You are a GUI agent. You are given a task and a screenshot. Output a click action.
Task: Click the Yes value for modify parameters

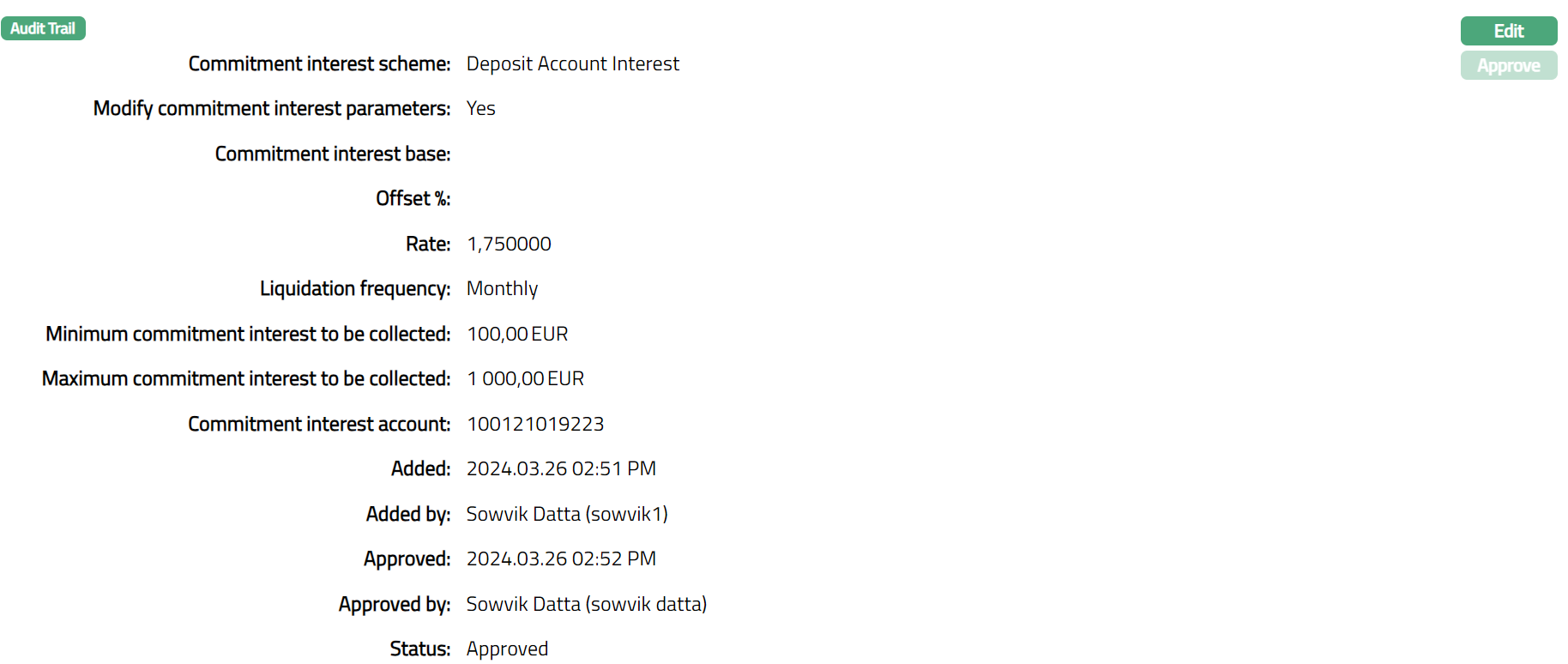pyautogui.click(x=480, y=109)
